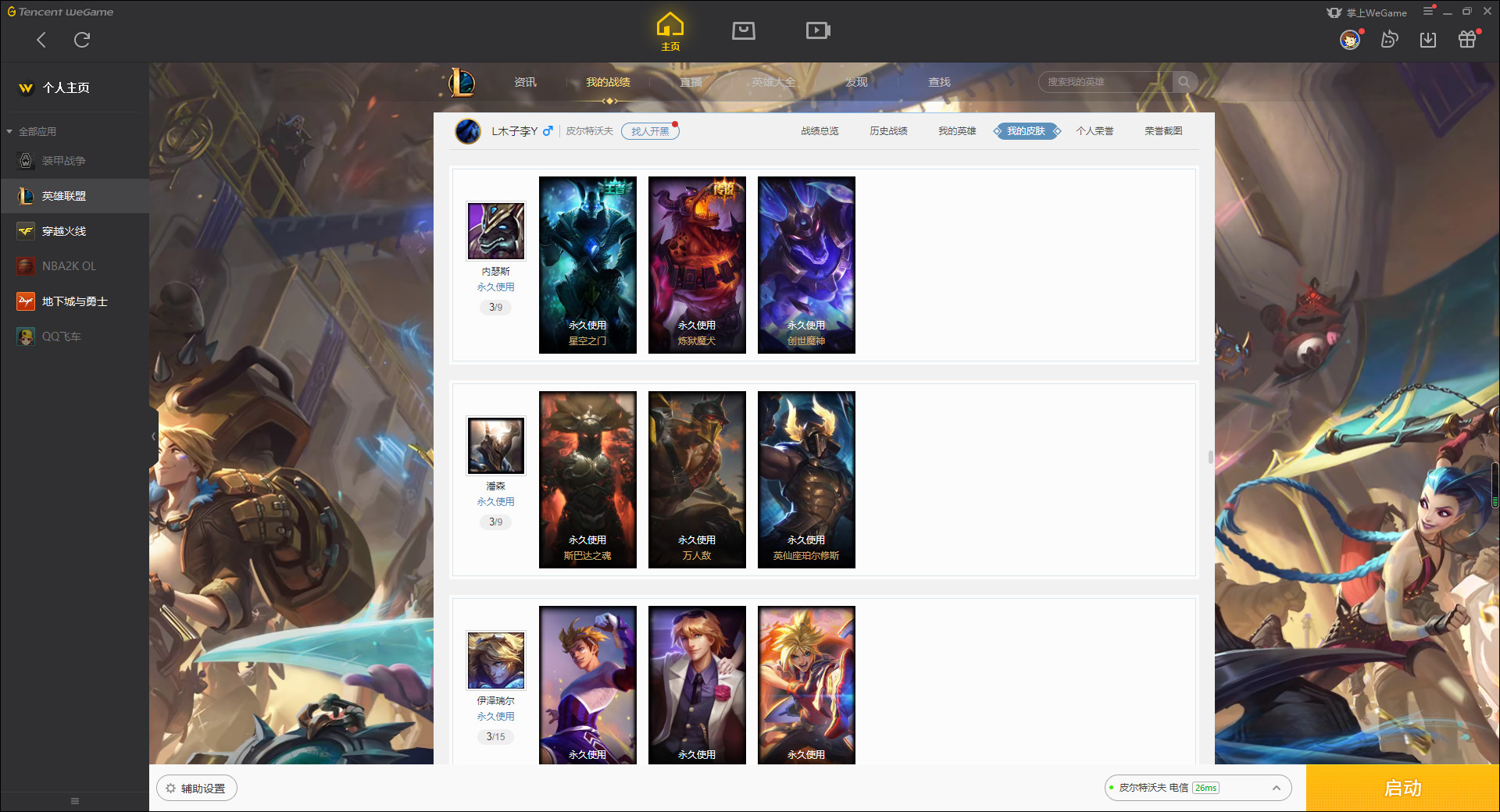
Task: Click the user avatar icon at top right
Action: click(1350, 39)
